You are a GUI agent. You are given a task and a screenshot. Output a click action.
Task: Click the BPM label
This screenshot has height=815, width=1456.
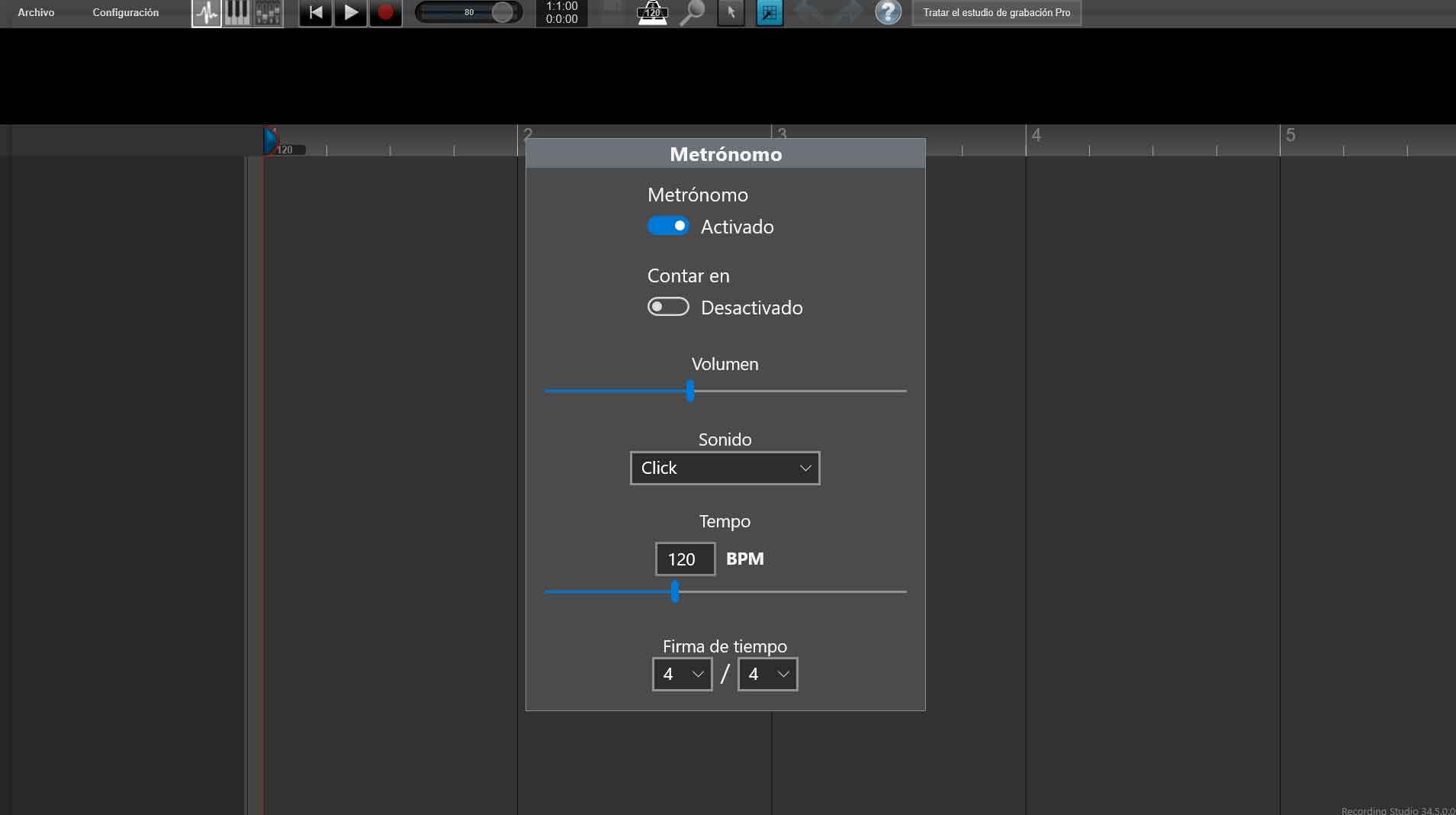point(745,559)
